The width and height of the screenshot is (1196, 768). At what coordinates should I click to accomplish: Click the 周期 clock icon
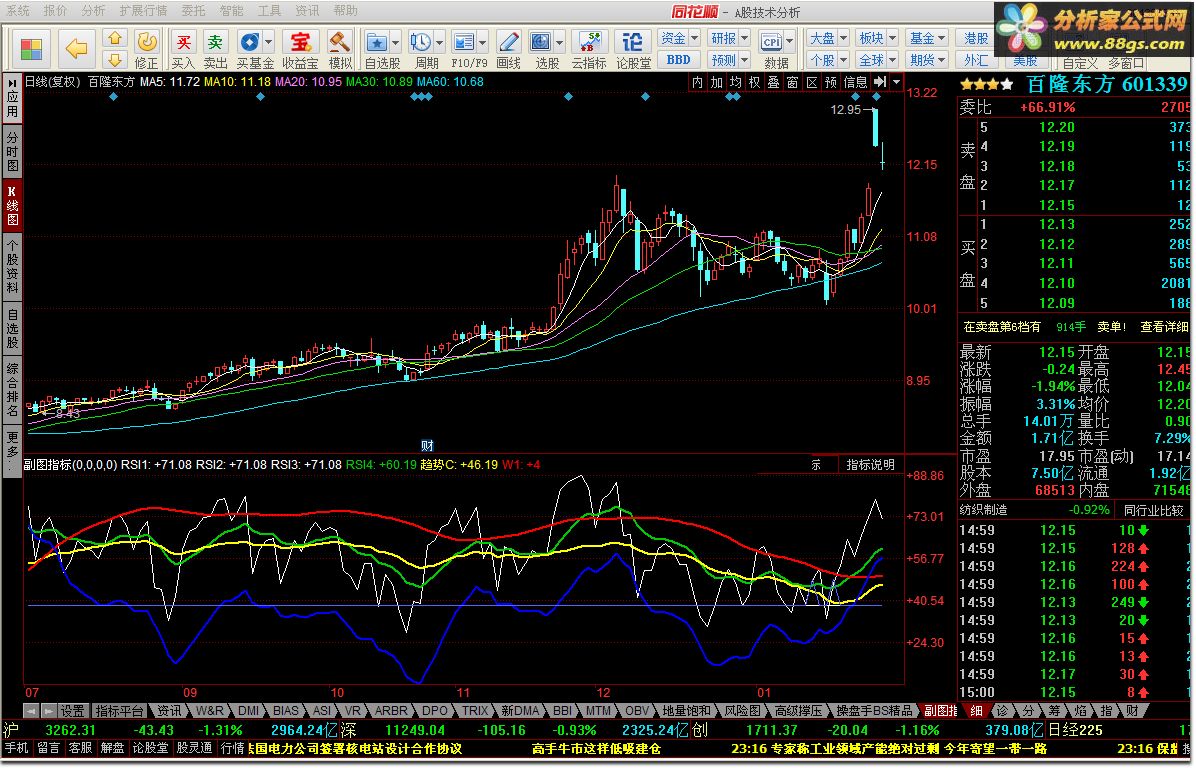click(420, 42)
